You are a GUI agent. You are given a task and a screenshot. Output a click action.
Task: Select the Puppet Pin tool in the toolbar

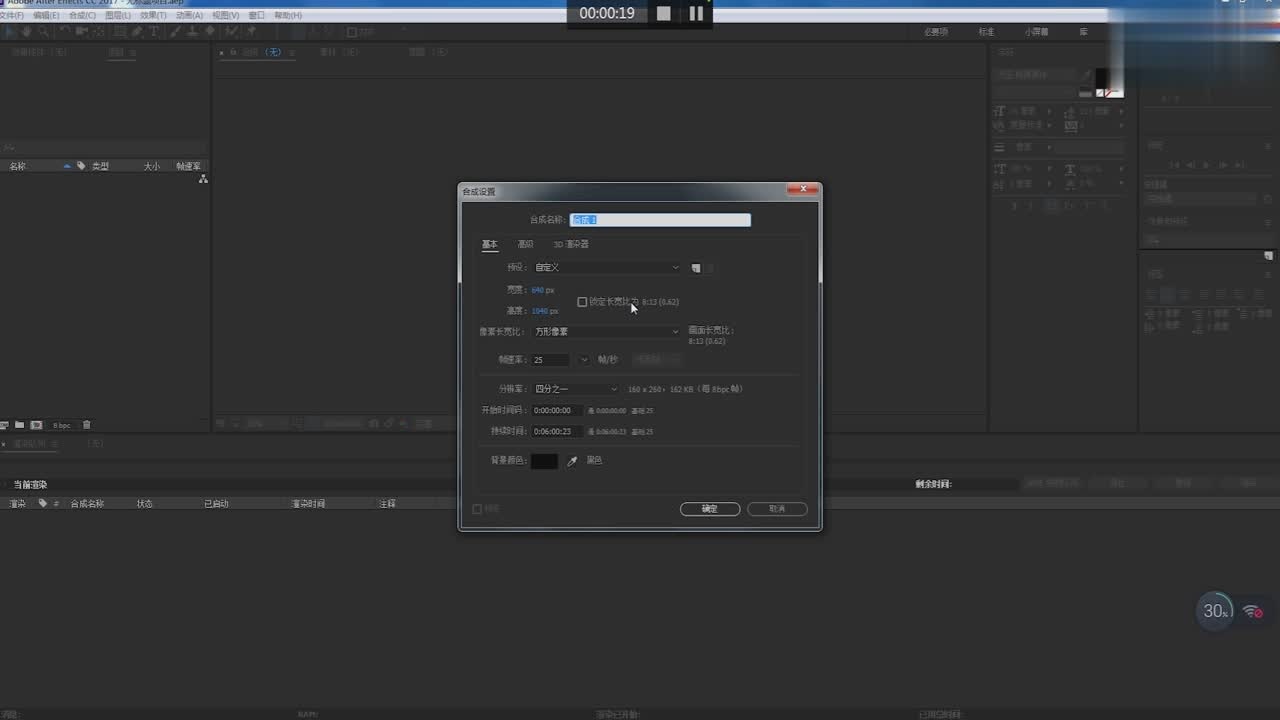[252, 32]
